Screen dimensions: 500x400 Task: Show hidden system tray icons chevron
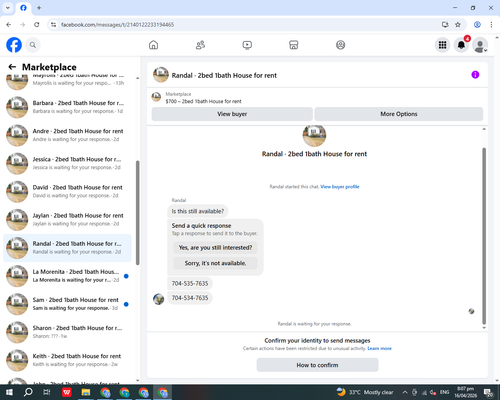tap(405, 392)
